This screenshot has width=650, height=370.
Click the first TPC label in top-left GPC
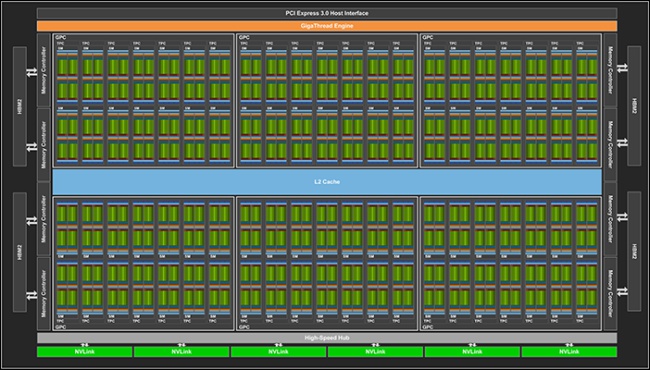pyautogui.click(x=60, y=43)
